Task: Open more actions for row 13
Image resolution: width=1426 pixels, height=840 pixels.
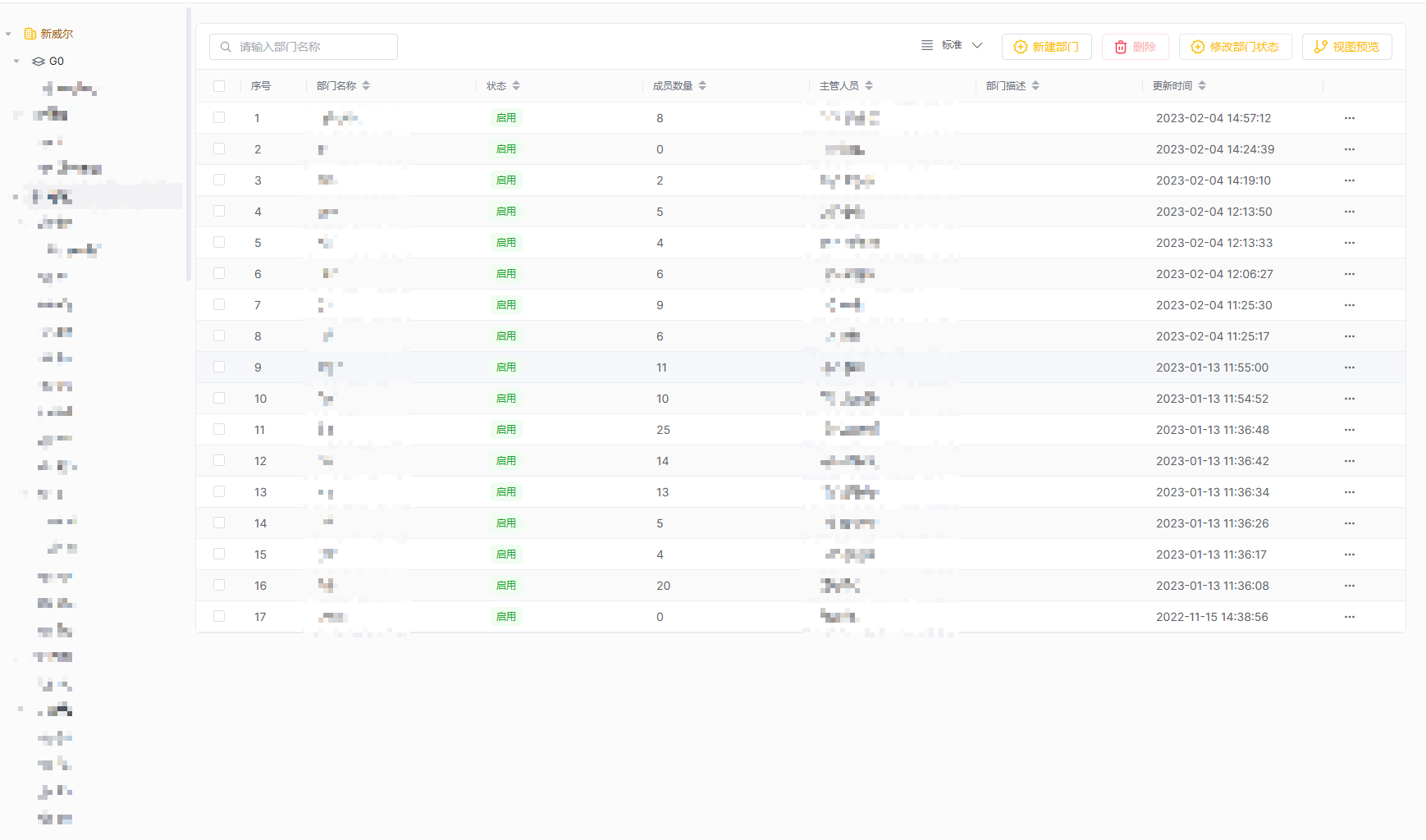Action: (x=1350, y=492)
